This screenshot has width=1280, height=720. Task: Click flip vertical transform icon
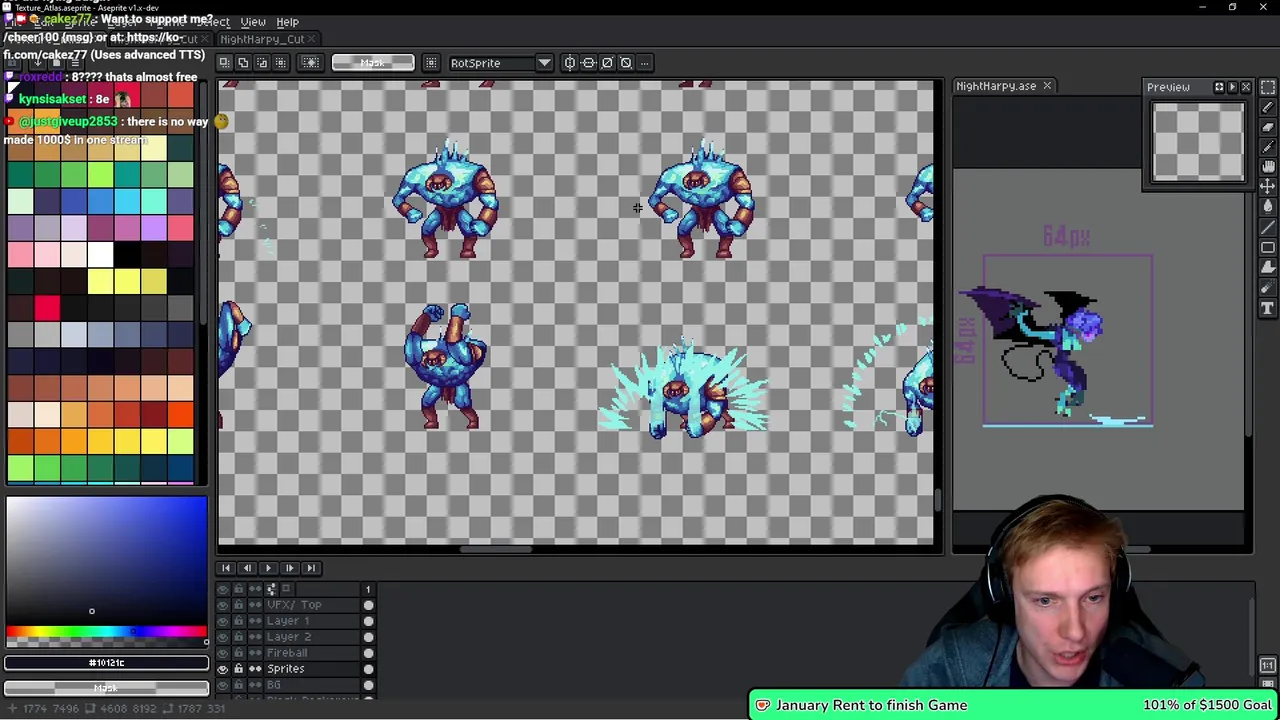[589, 62]
